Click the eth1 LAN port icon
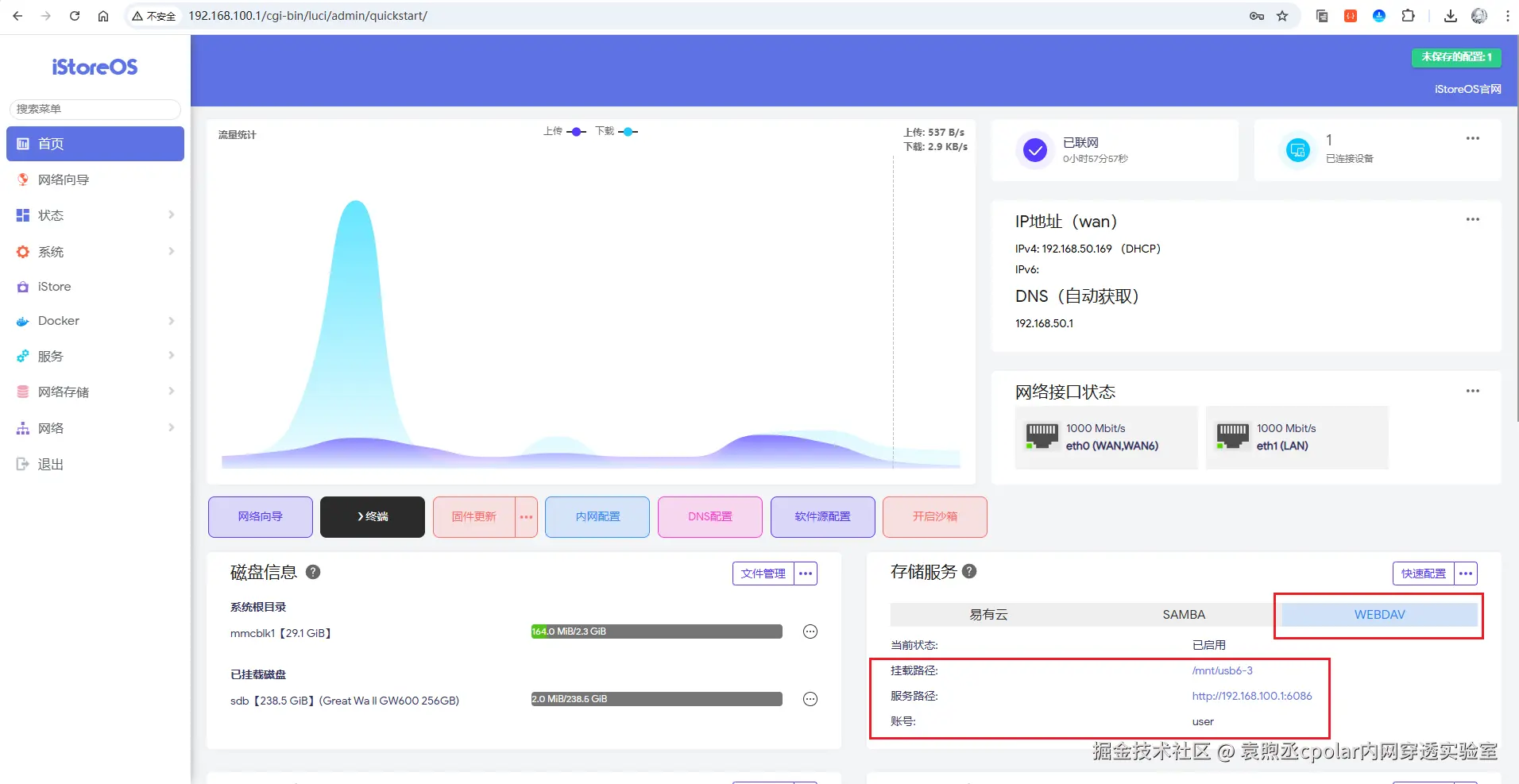 (x=1232, y=436)
